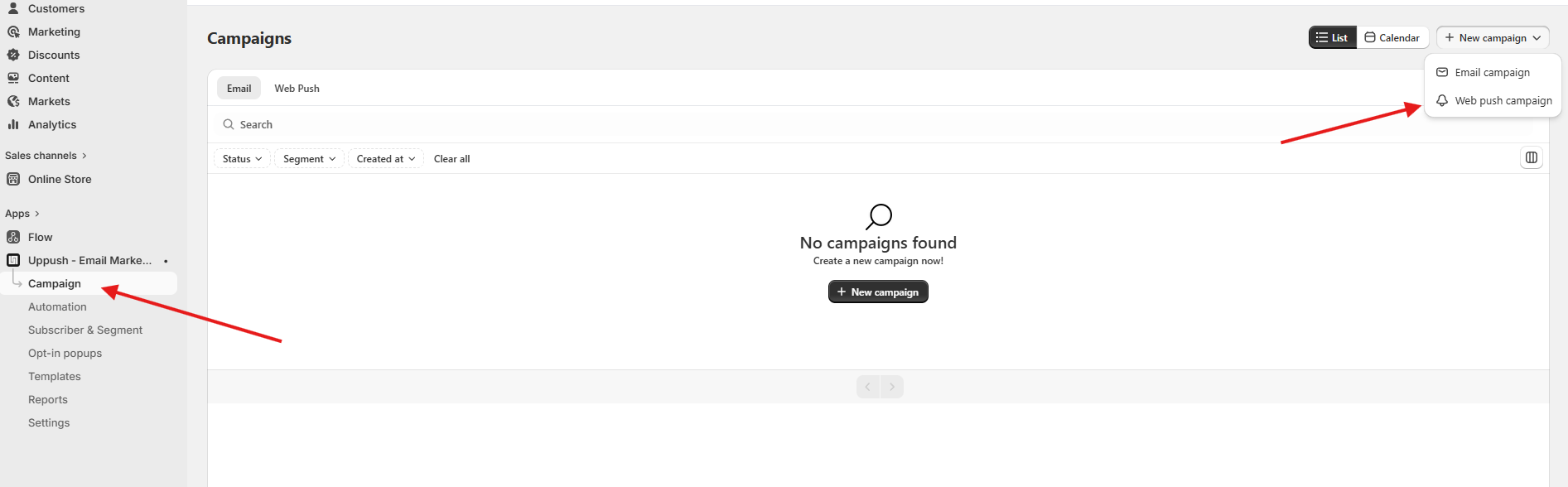This screenshot has height=487, width=1568.
Task: Open the Segment filter dropdown
Action: pyautogui.click(x=309, y=159)
